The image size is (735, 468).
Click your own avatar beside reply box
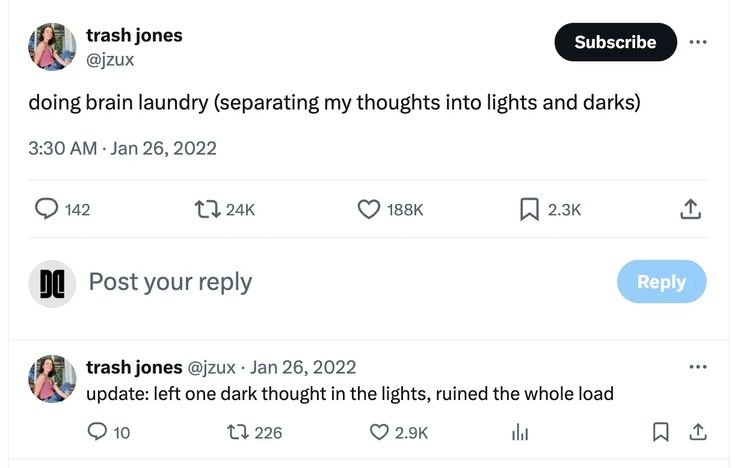(52, 283)
